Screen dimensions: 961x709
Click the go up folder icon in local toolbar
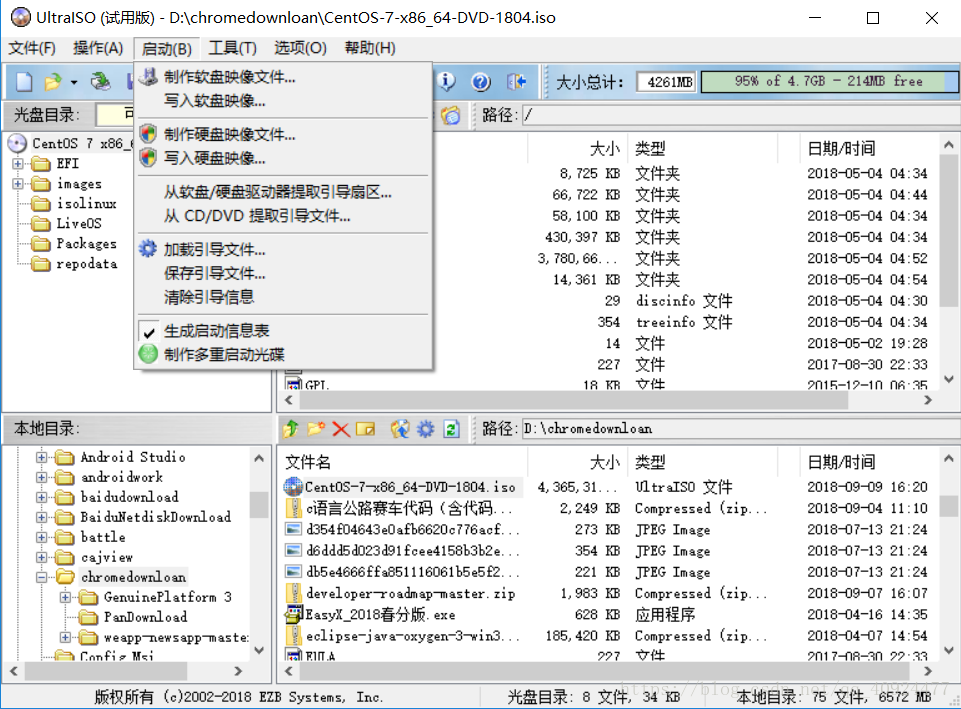coord(291,428)
